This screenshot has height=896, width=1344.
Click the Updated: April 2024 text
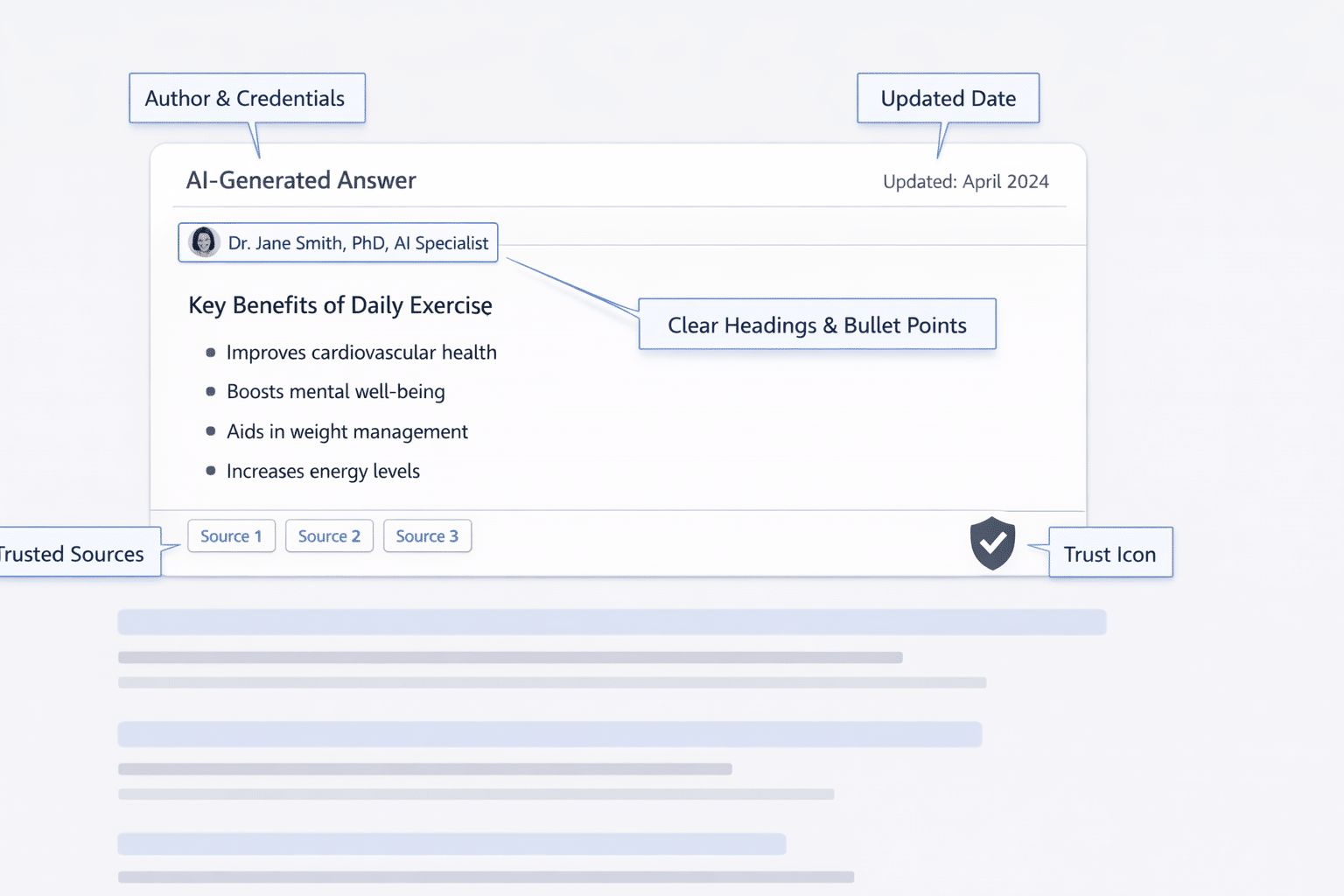(x=965, y=182)
